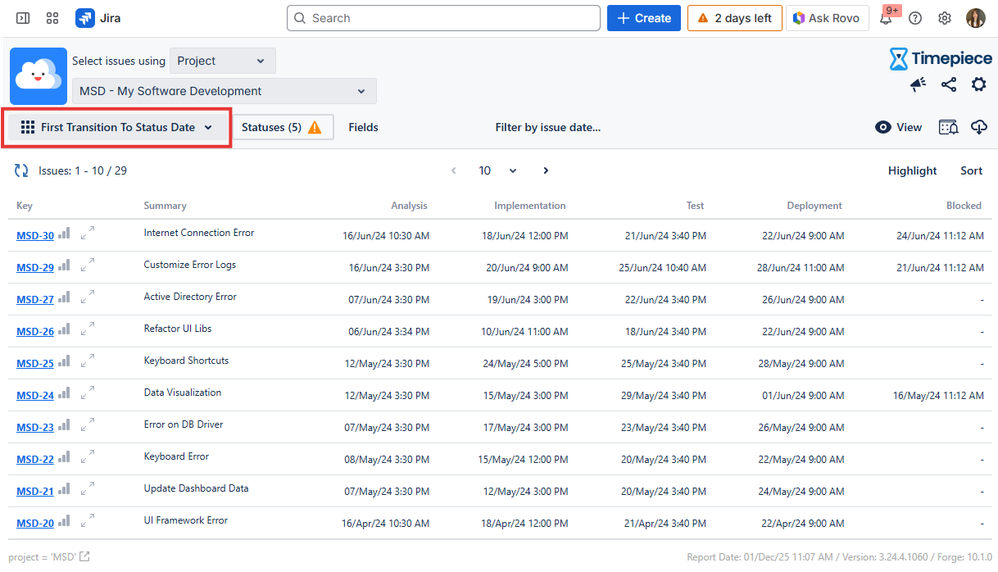Viewport: 998px width, 572px height.
Task: Open Filter by issue date option
Action: point(548,127)
